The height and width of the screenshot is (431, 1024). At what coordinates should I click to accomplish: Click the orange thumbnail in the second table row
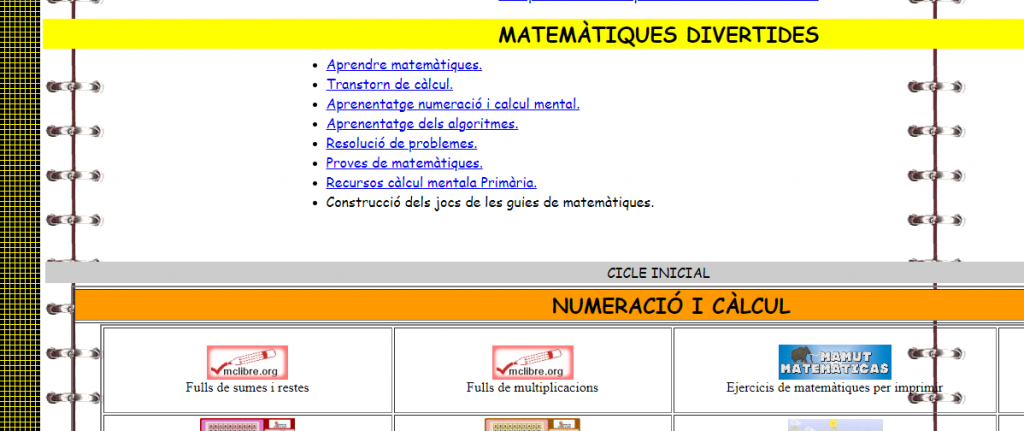pos(532,425)
